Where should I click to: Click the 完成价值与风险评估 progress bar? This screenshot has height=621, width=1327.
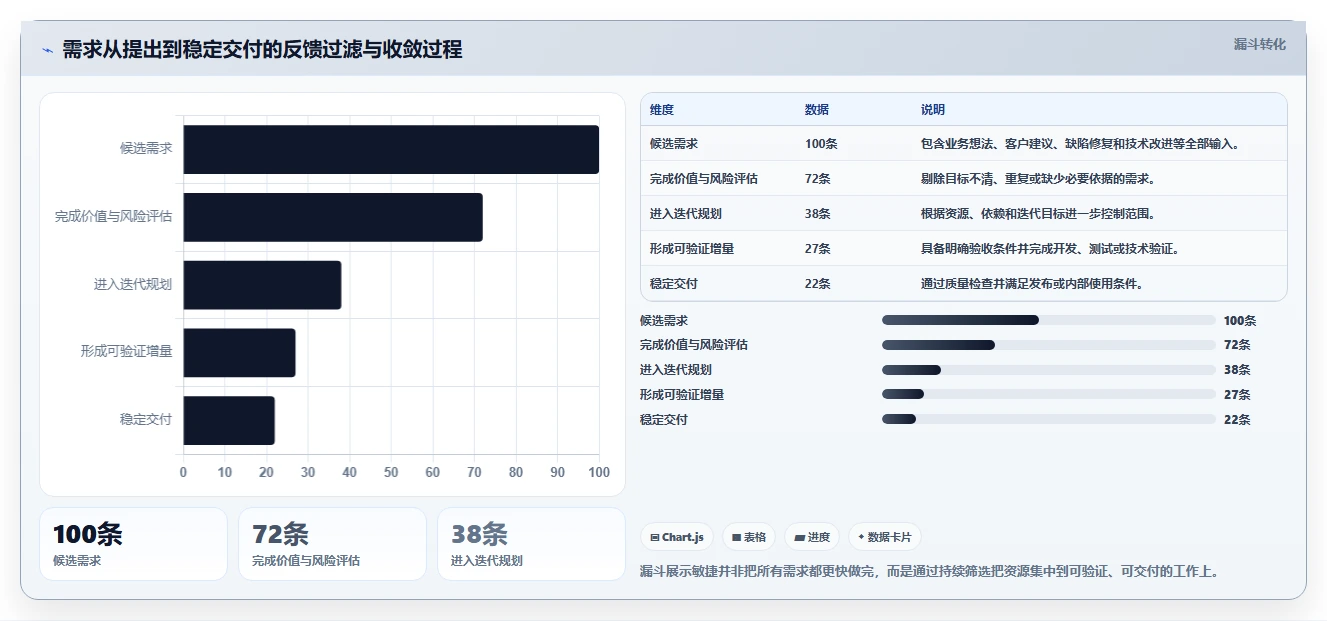click(1048, 345)
